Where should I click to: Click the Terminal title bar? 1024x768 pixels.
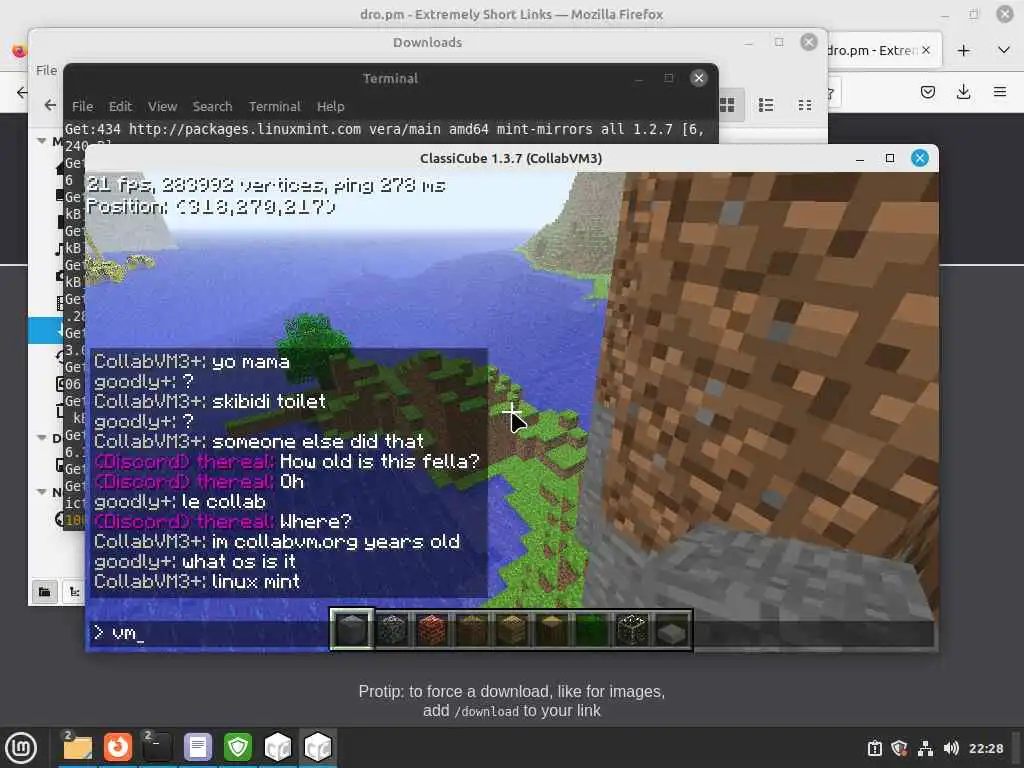390,78
